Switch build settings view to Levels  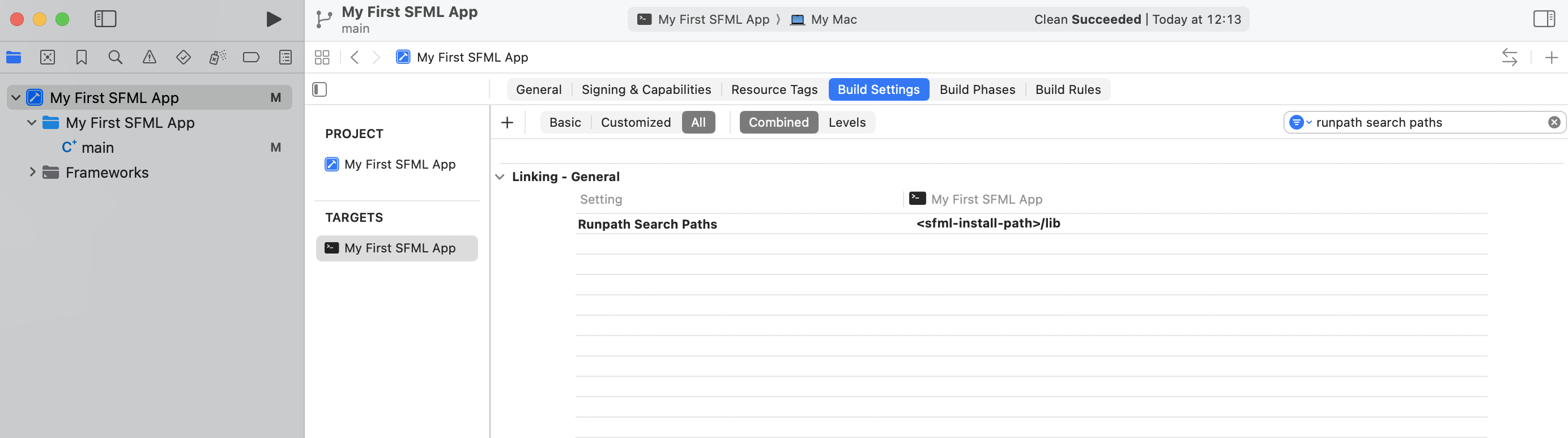[x=847, y=122]
